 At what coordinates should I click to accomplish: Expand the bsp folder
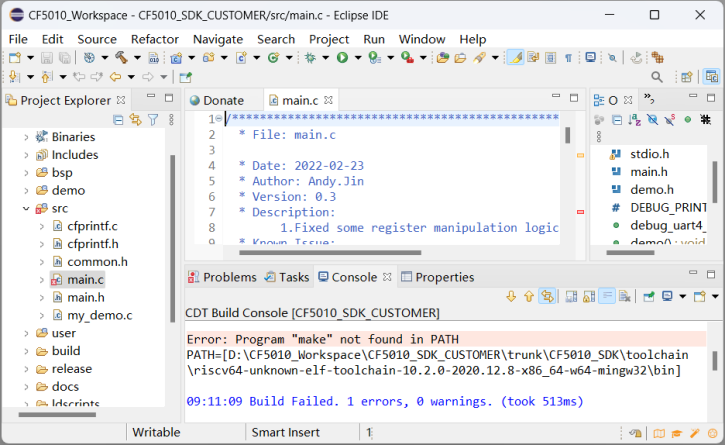(26, 173)
